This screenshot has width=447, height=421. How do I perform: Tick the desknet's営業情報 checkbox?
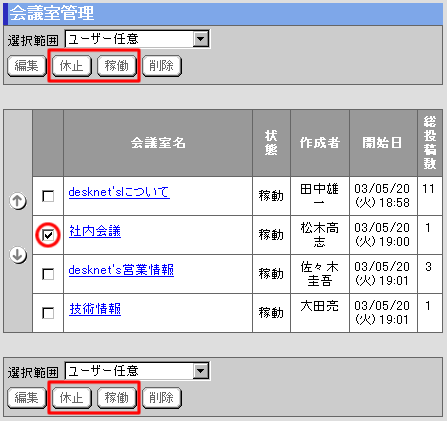48,274
